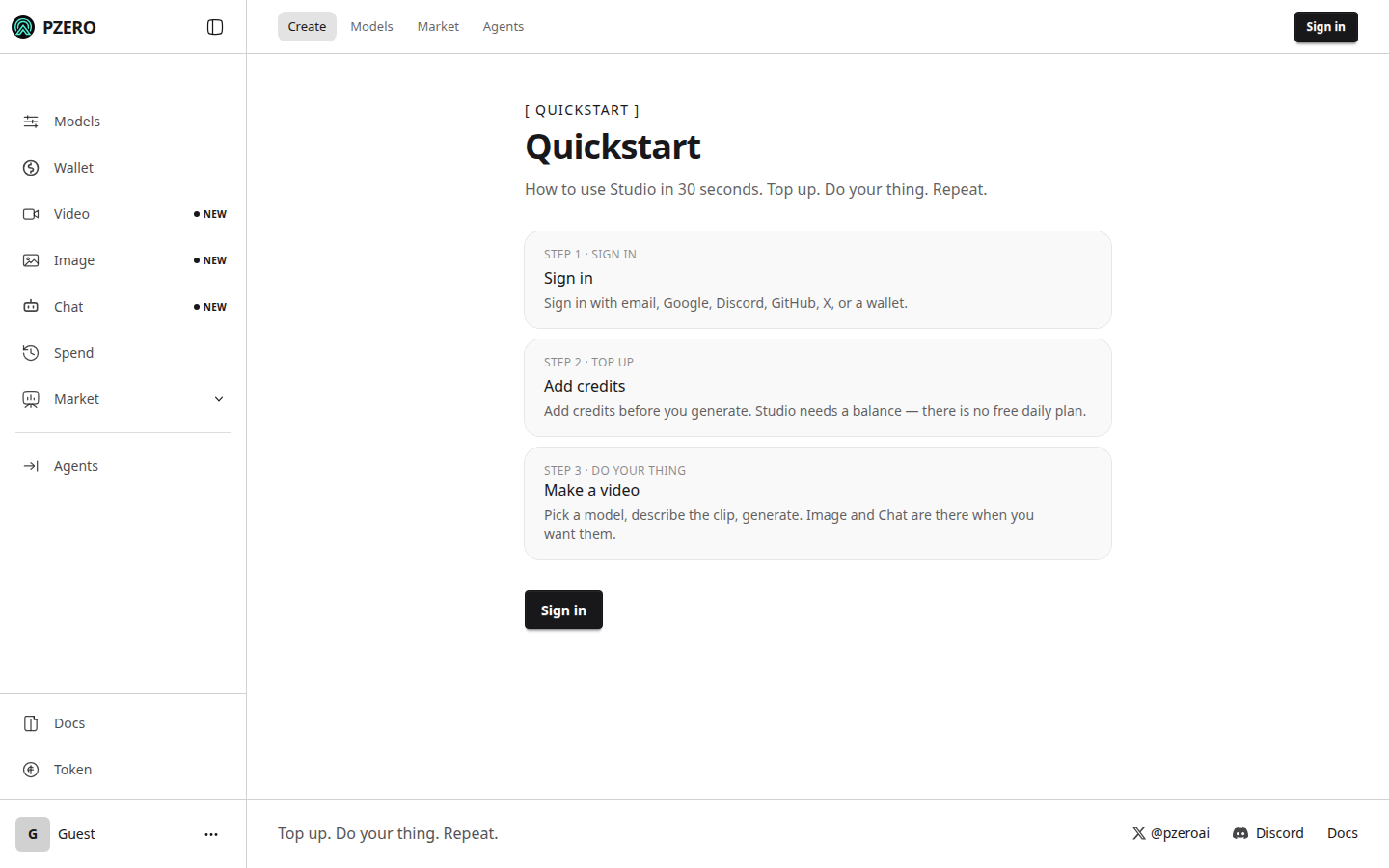This screenshot has height=868, width=1389.
Task: Open the Wallet dollar icon
Action: 31,168
